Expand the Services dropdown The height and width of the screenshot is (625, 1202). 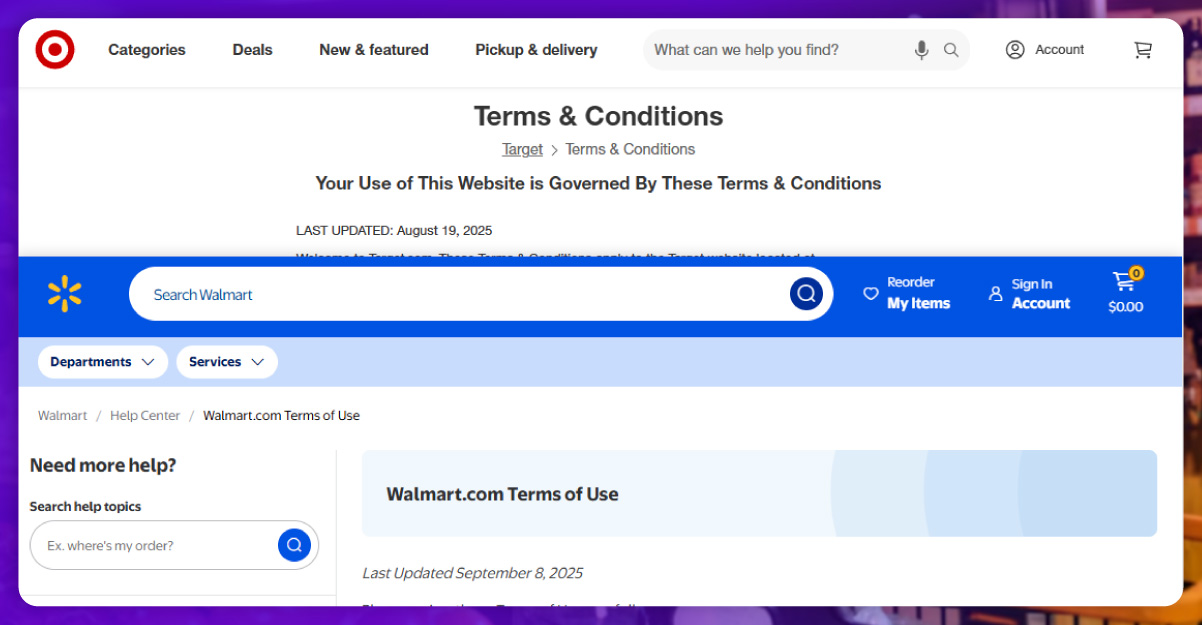227,362
